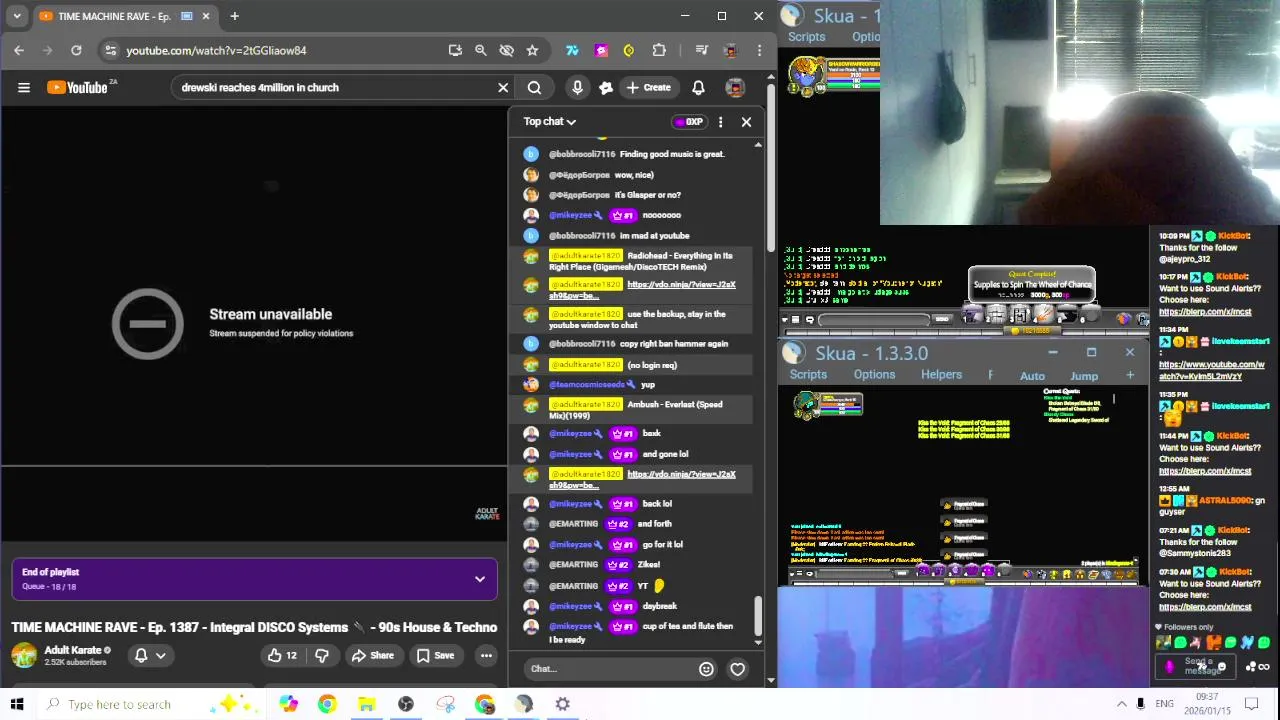Click the install app icon in address bar
Viewport: 1280px width, 720px height.
tap(455, 50)
